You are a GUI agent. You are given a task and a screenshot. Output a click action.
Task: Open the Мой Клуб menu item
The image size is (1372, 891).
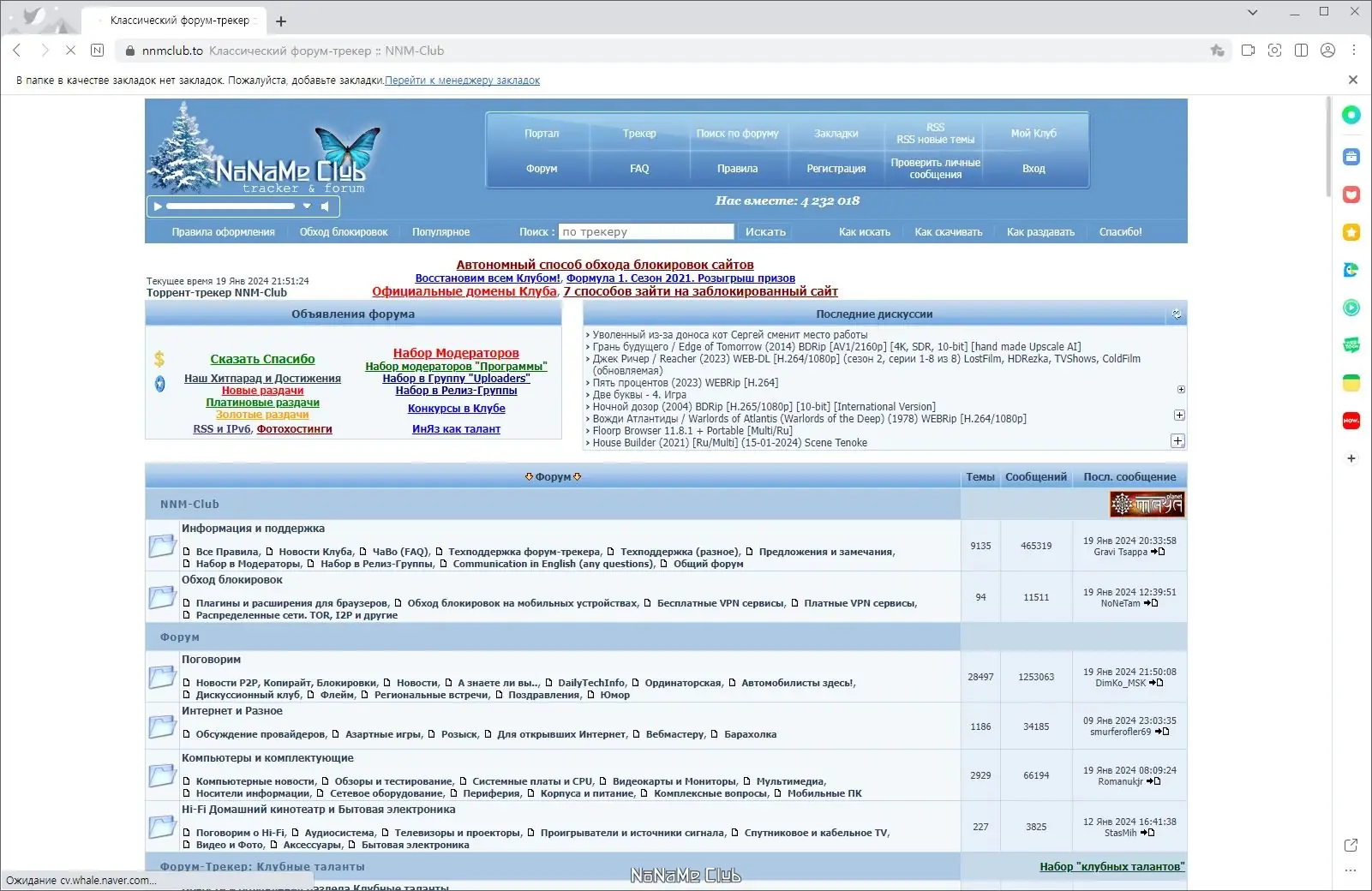(1033, 134)
